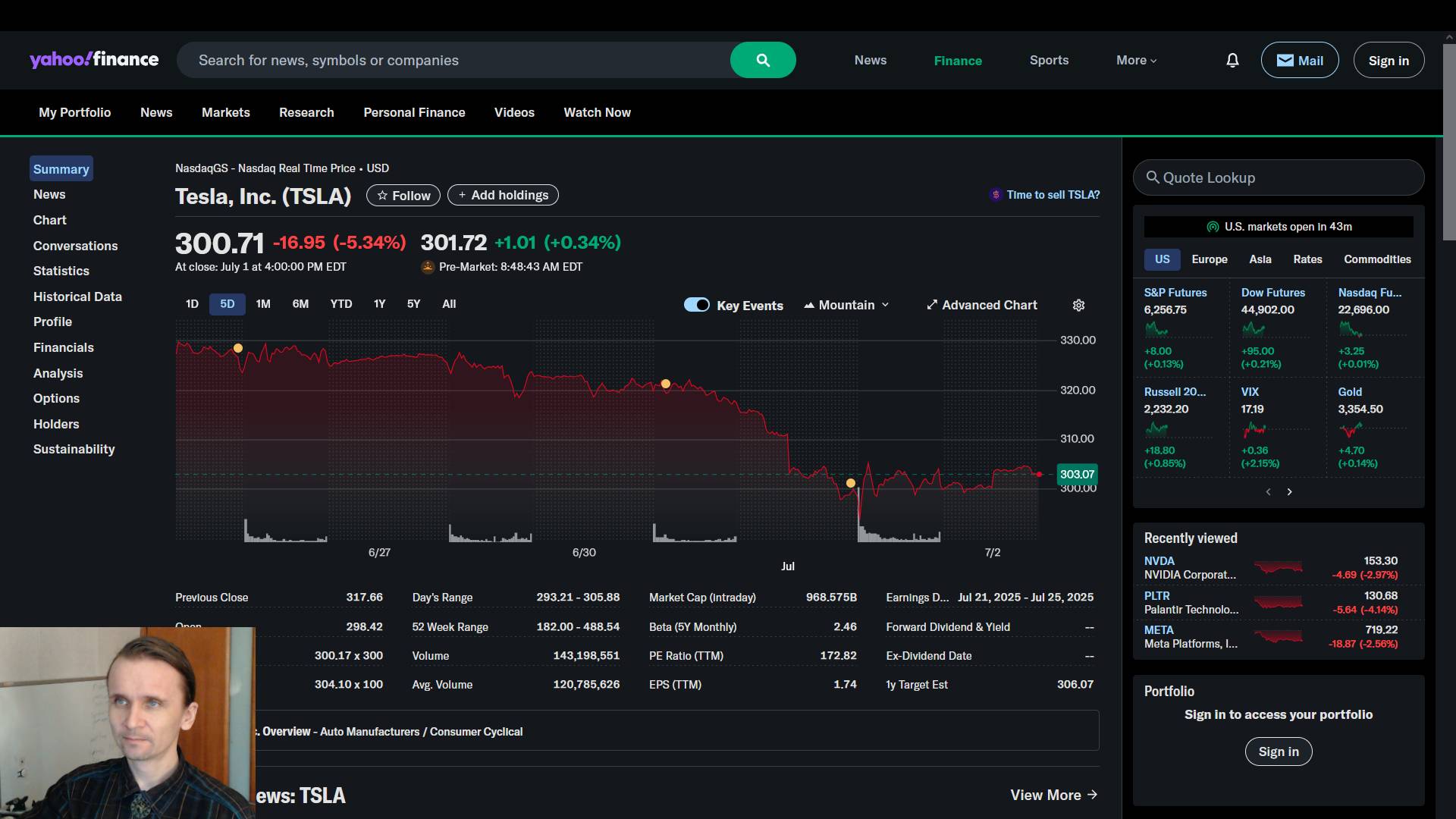Select the 1Y chart range
1456x819 pixels.
coord(379,304)
